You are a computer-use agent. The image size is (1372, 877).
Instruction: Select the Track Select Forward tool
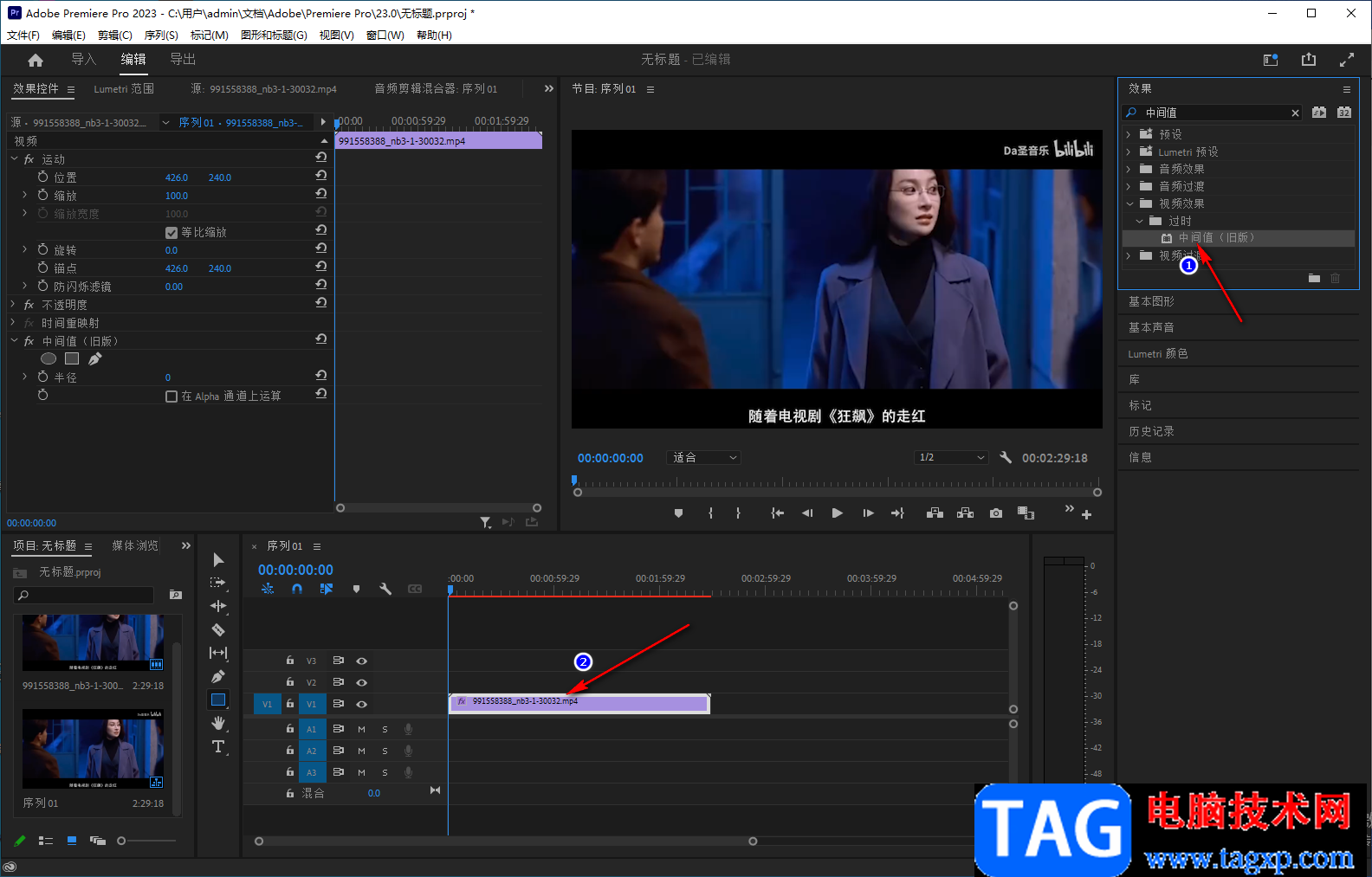pos(218,583)
